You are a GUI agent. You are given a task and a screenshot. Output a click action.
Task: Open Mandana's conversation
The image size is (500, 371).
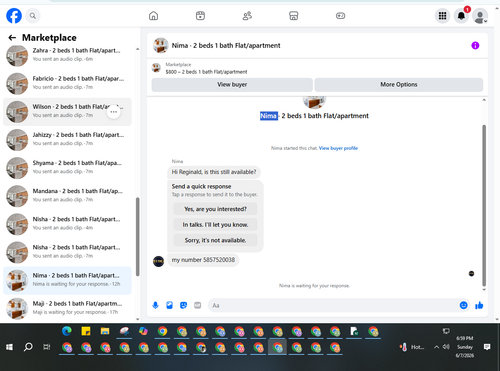click(x=67, y=196)
